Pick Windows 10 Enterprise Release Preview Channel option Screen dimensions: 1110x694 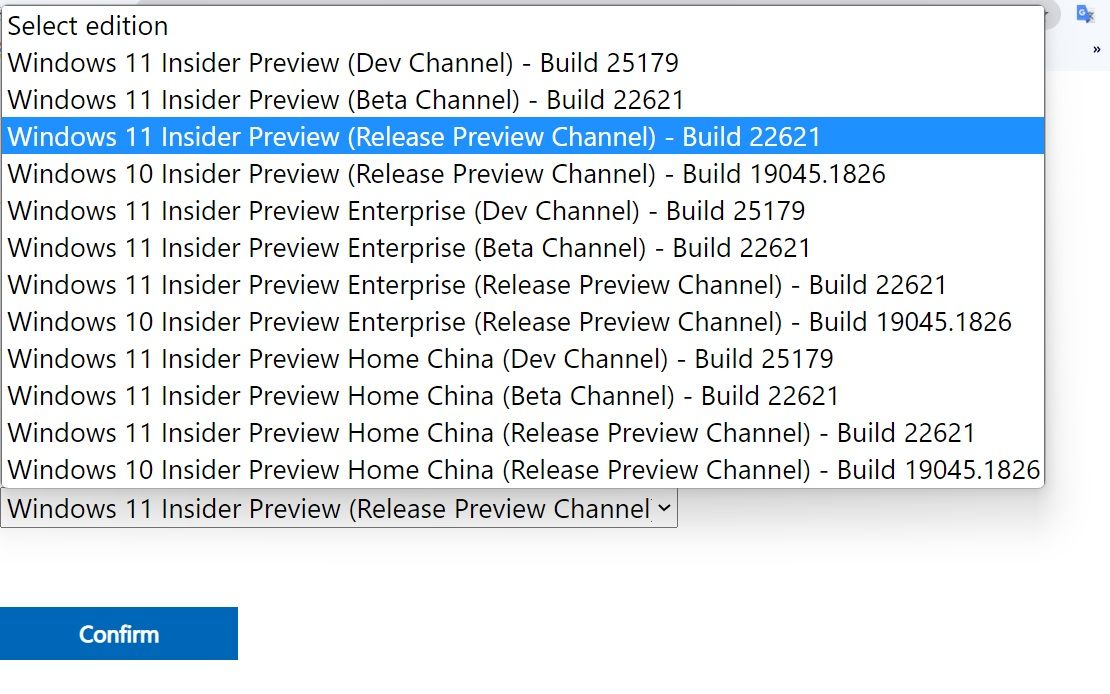point(509,322)
